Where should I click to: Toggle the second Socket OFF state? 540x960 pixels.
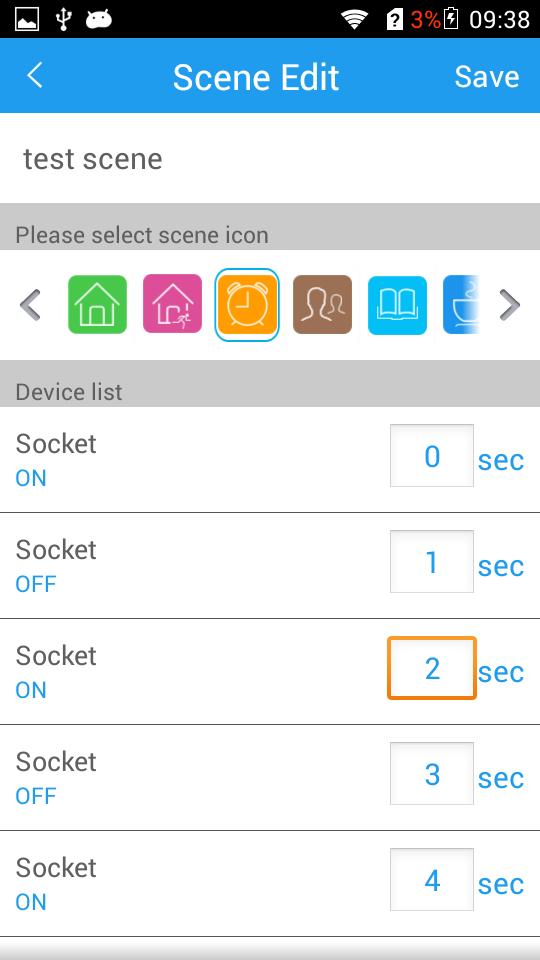point(36,584)
